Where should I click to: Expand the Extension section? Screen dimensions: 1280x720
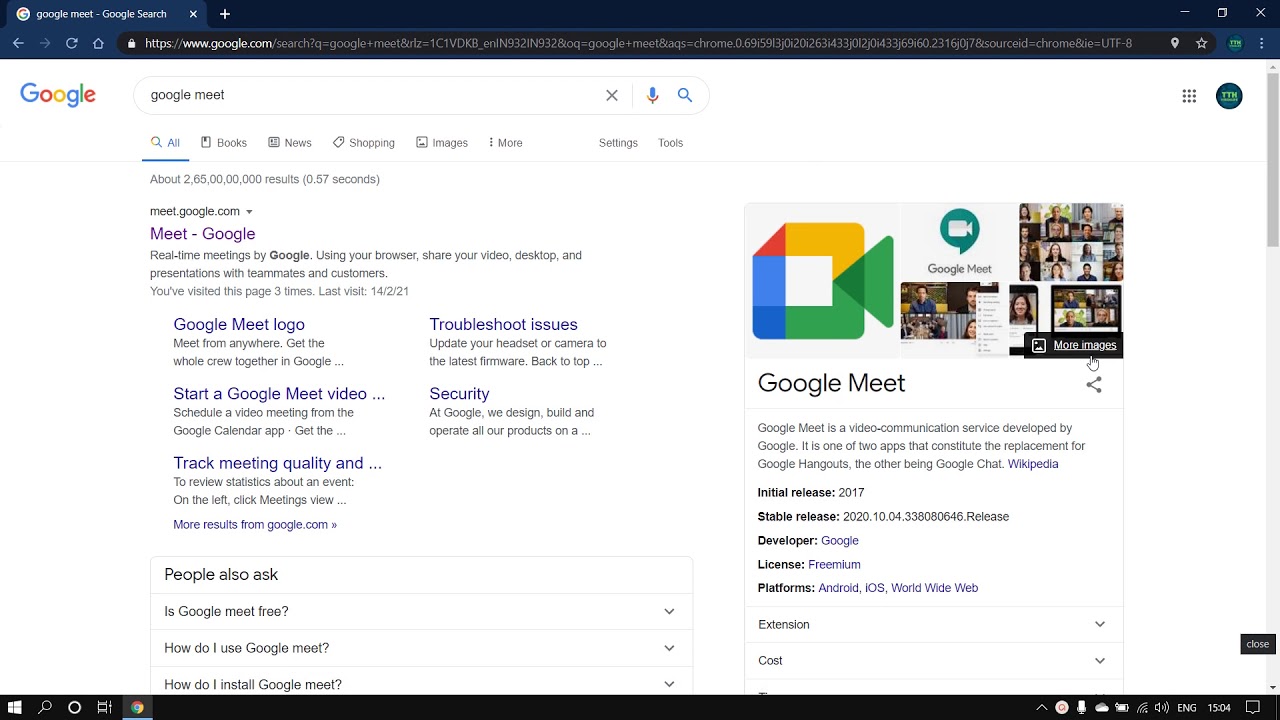pos(933,624)
